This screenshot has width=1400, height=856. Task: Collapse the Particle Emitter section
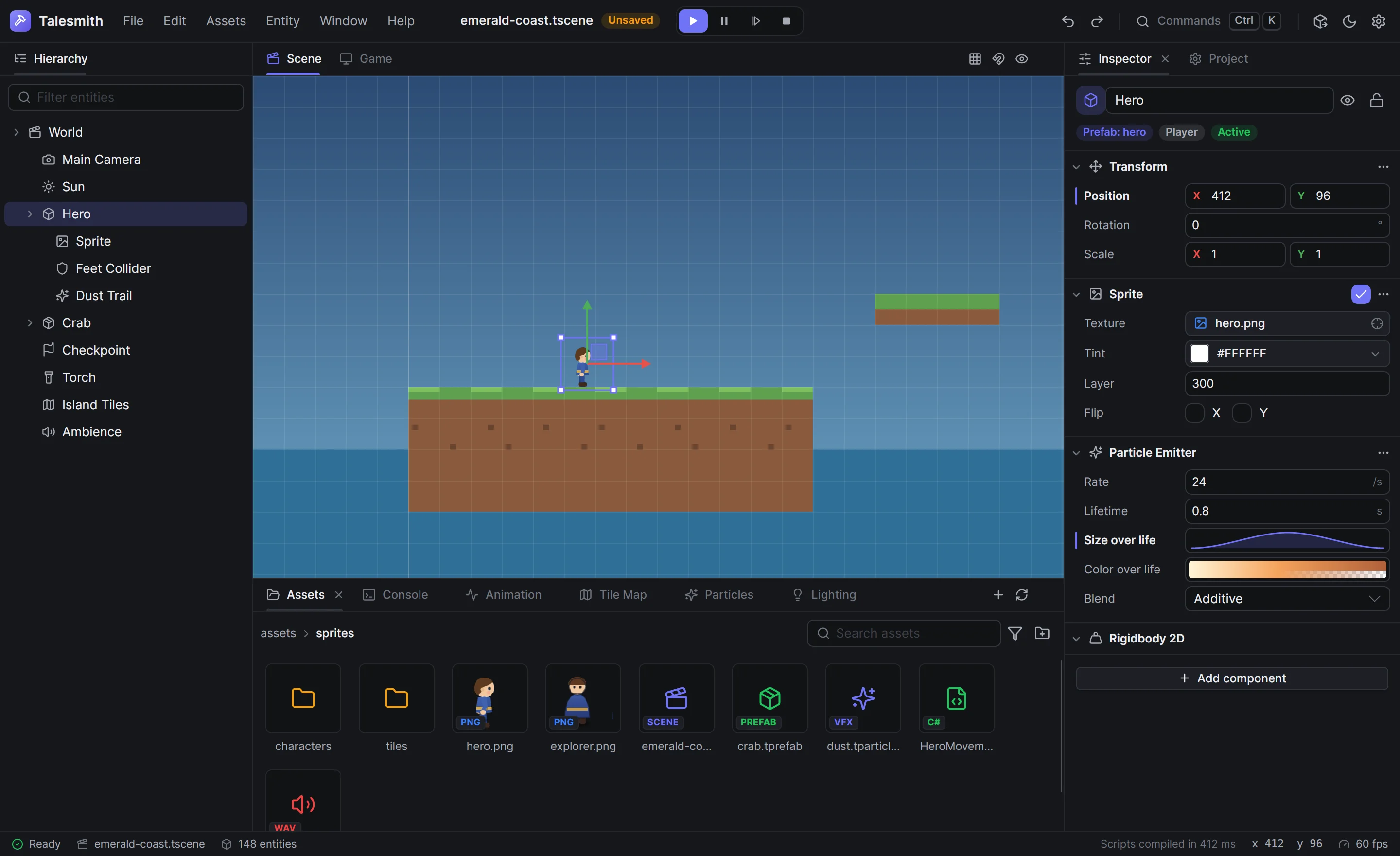pos(1076,452)
